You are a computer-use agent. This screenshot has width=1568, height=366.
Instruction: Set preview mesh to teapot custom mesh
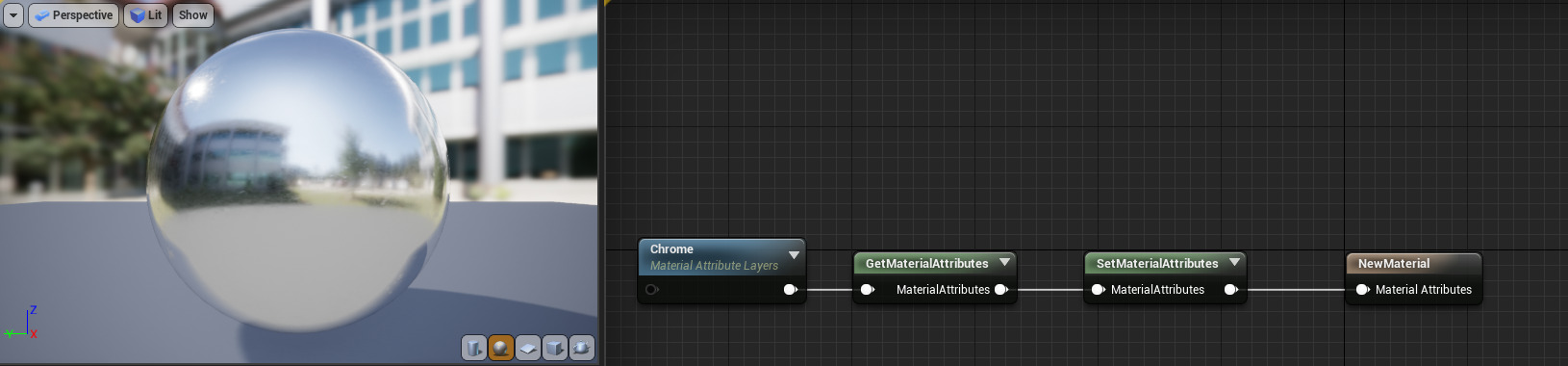[x=582, y=348]
